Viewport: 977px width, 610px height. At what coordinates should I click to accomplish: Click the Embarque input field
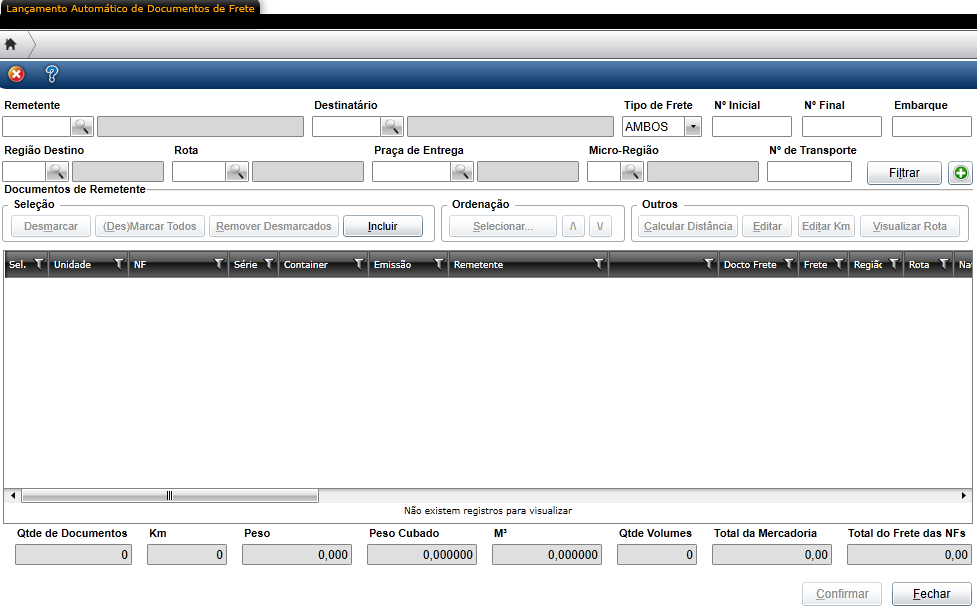(932, 126)
